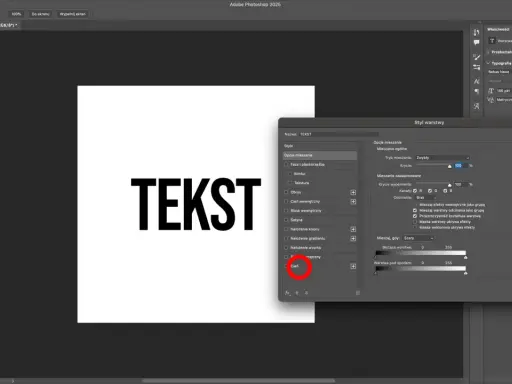Toggle the G channel checkbox
Screen dimensions: 512x384
pos(430,191)
